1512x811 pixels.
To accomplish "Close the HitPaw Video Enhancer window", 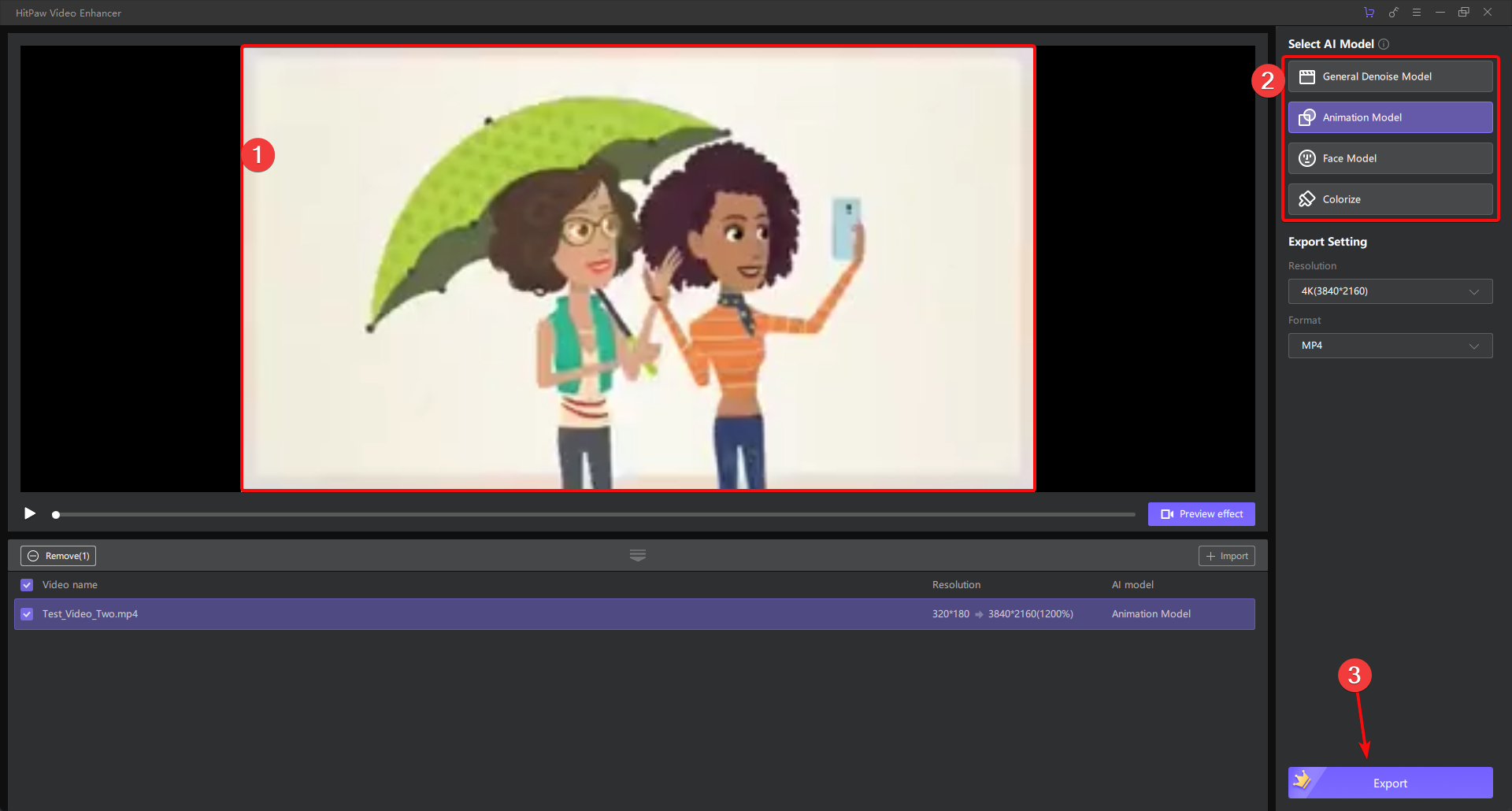I will click(x=1488, y=13).
